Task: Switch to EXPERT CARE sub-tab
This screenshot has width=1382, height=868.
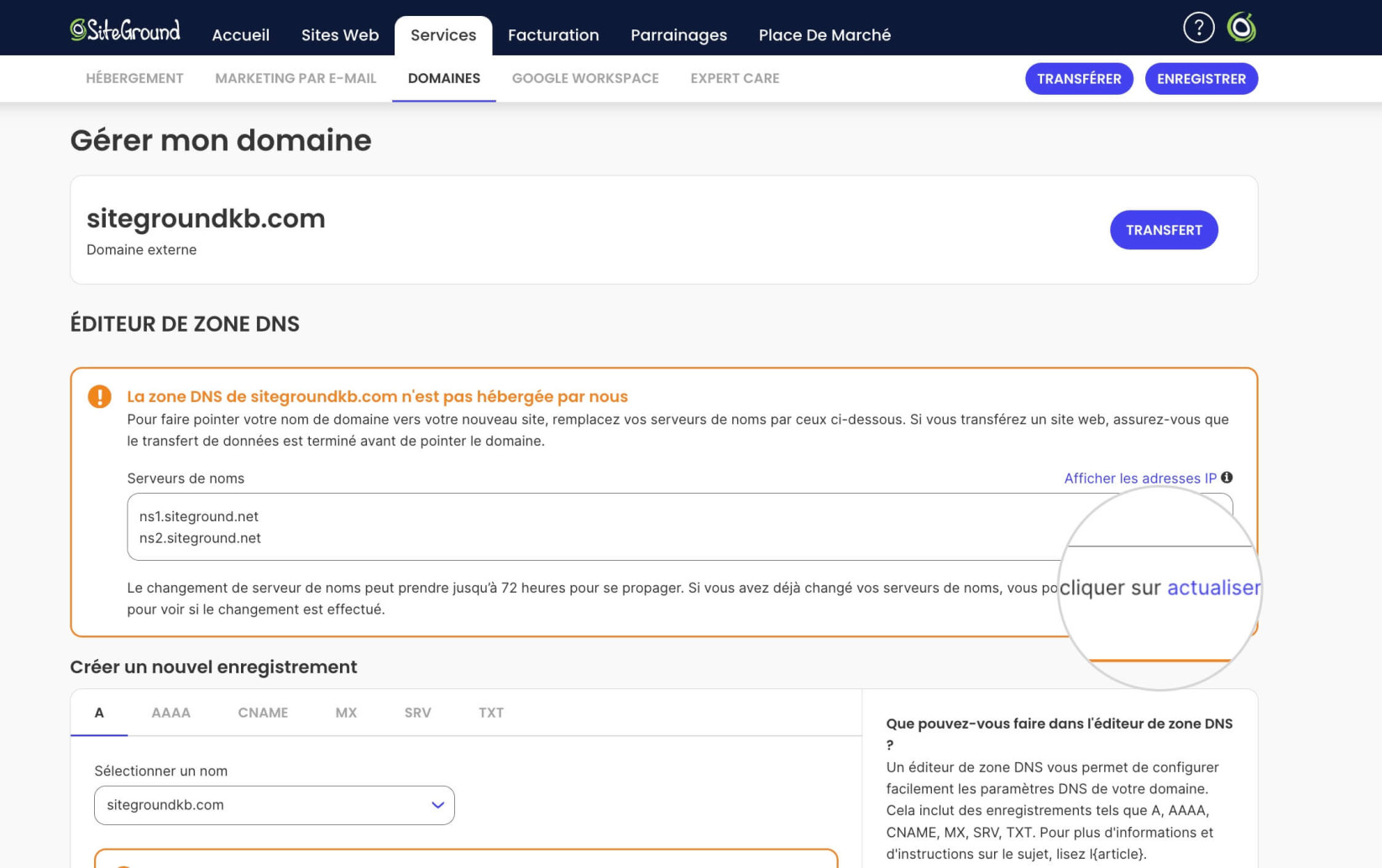Action: click(x=735, y=78)
